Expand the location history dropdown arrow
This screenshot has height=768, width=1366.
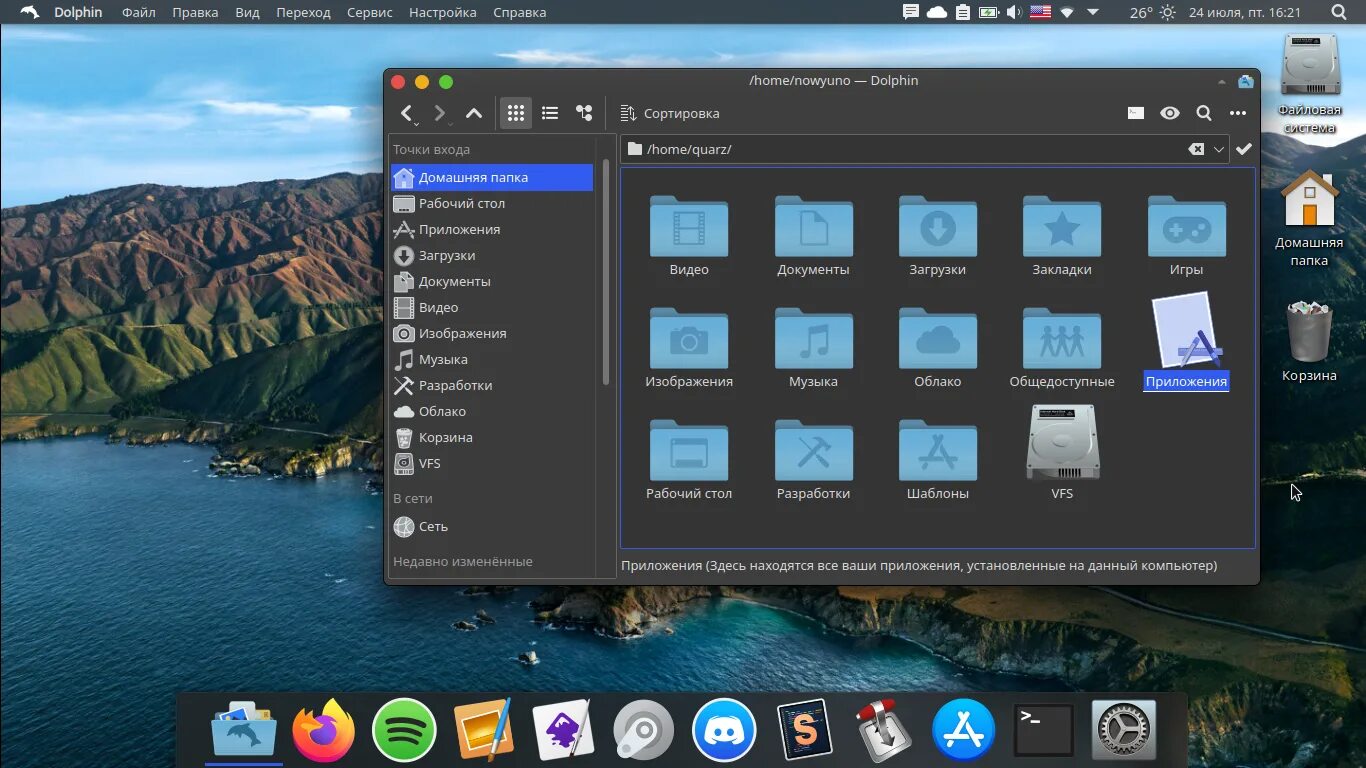tap(1219, 149)
